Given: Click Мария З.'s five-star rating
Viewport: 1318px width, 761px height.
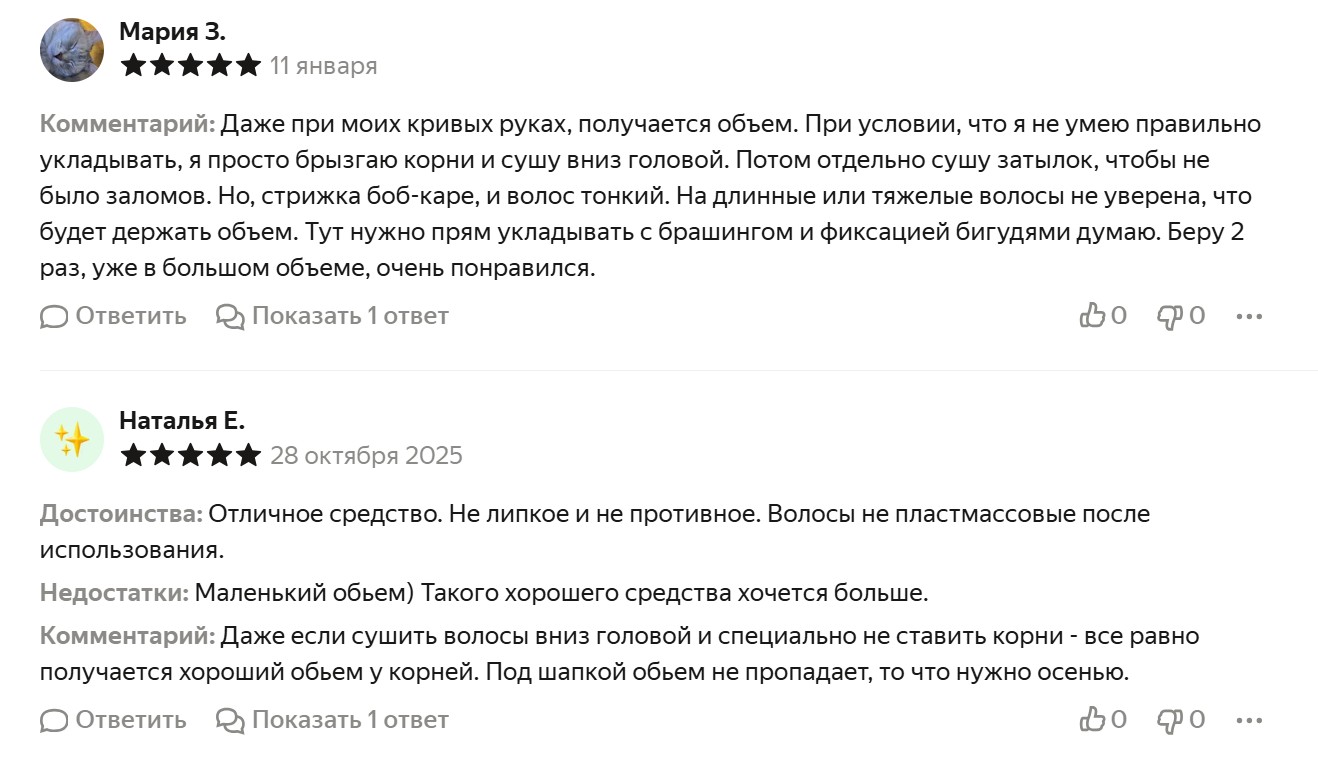Looking at the screenshot, I should click(x=190, y=66).
